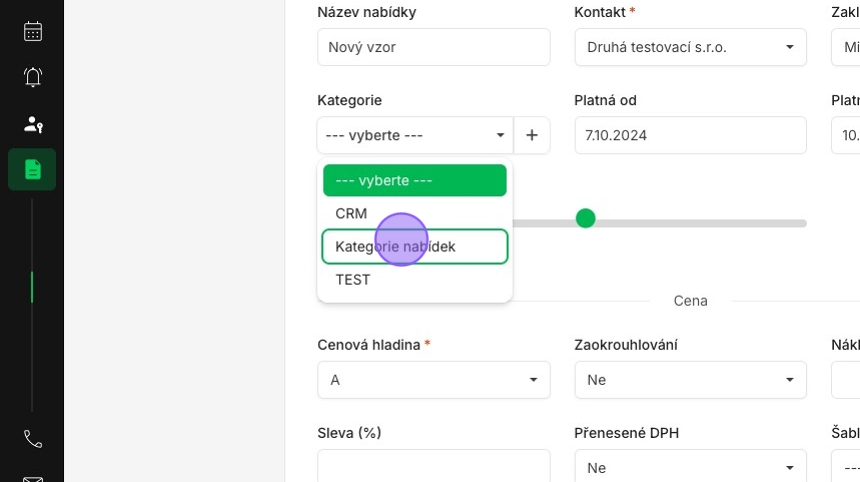Add new category with plus button
Screen dimensions: 860x482
531,135
